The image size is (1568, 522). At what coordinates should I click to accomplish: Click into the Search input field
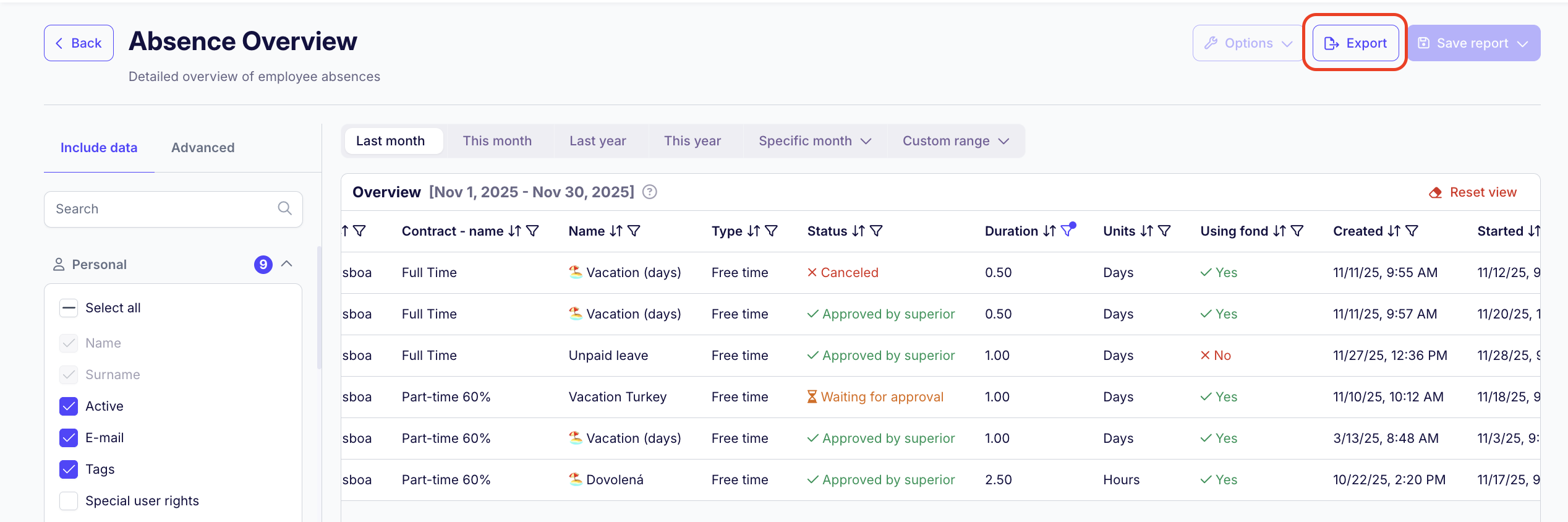click(161, 209)
